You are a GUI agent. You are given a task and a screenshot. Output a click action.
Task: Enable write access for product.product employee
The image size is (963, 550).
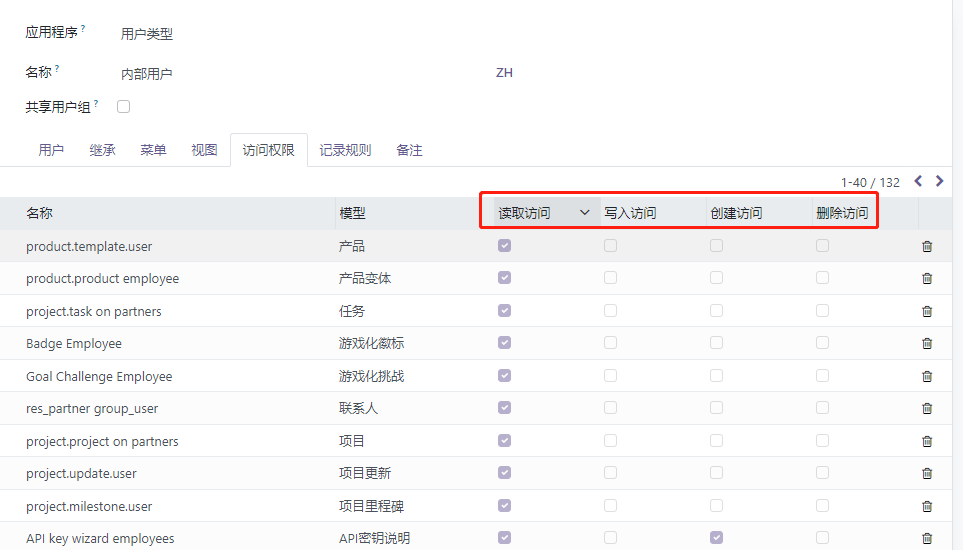point(610,277)
